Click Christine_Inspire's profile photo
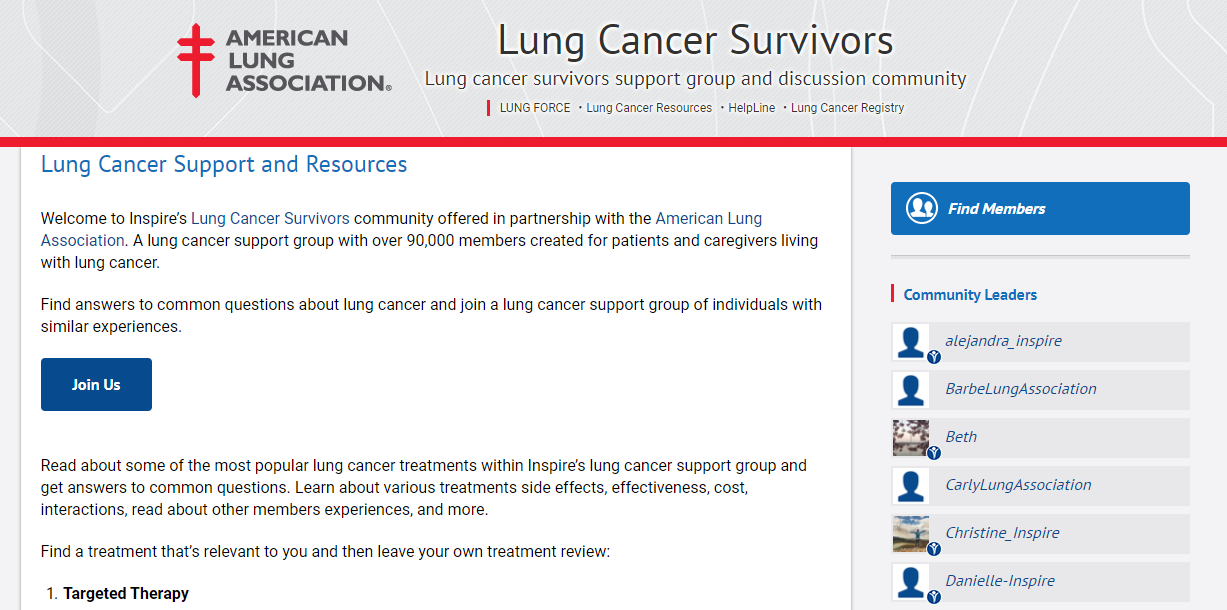This screenshot has width=1227, height=610. (911, 534)
